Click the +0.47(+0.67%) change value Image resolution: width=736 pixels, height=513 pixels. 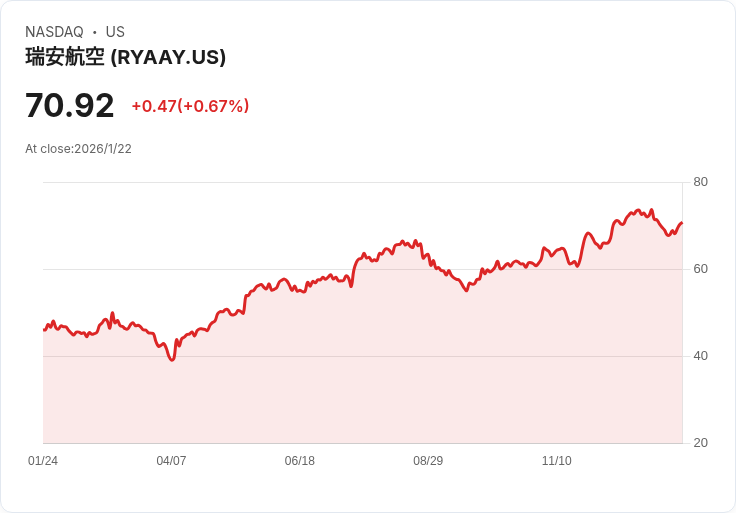click(x=190, y=106)
